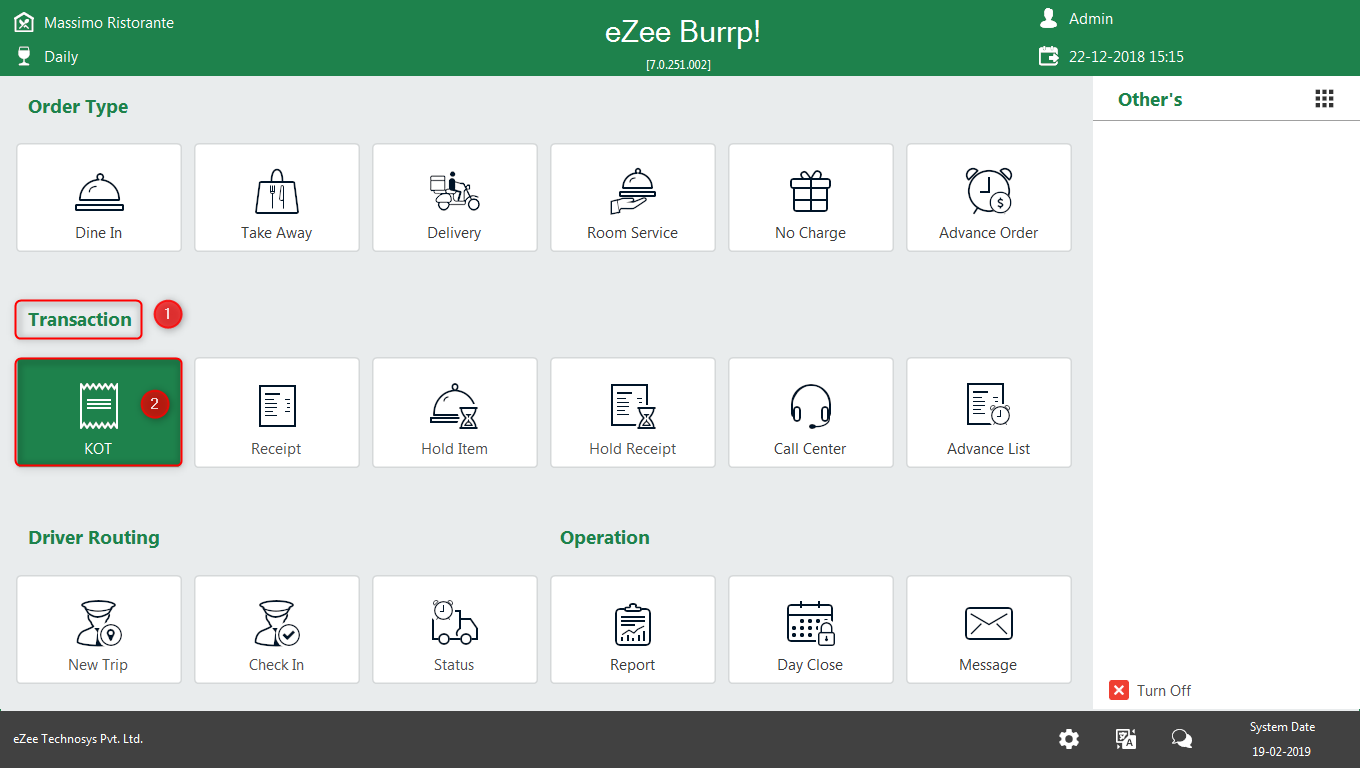Click the Driver Routing heading
Image resolution: width=1360 pixels, height=768 pixels.
click(94, 538)
